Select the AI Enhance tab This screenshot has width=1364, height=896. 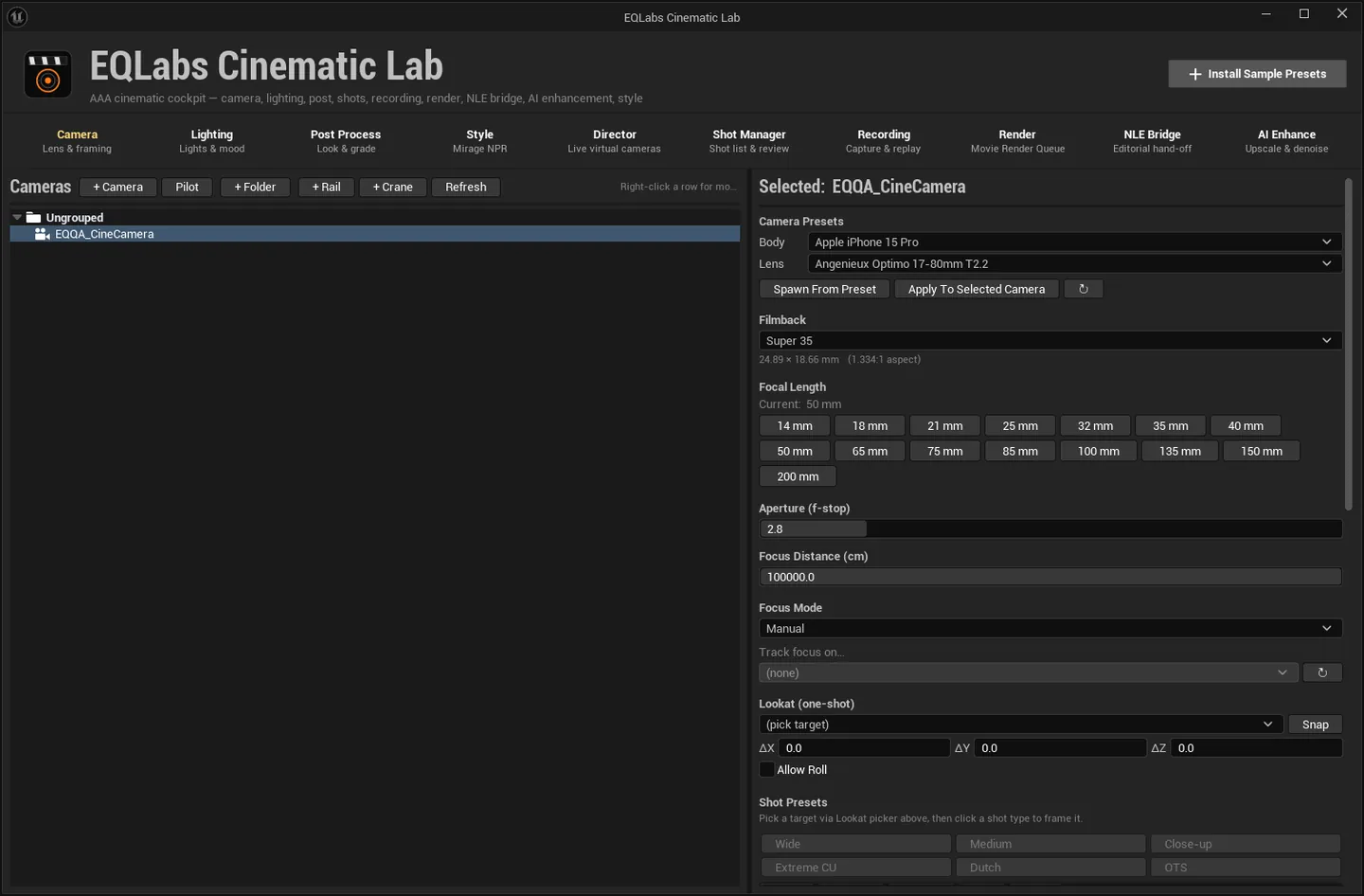[1286, 141]
